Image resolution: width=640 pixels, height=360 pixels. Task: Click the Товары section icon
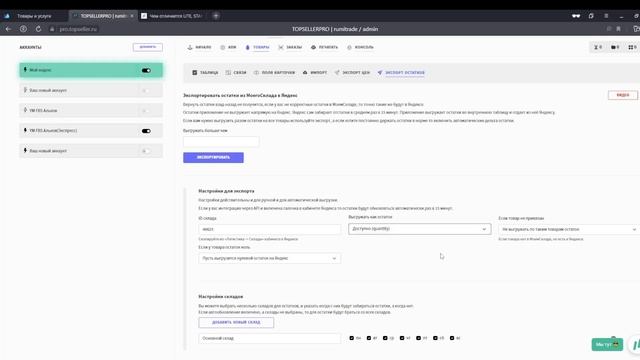247,47
